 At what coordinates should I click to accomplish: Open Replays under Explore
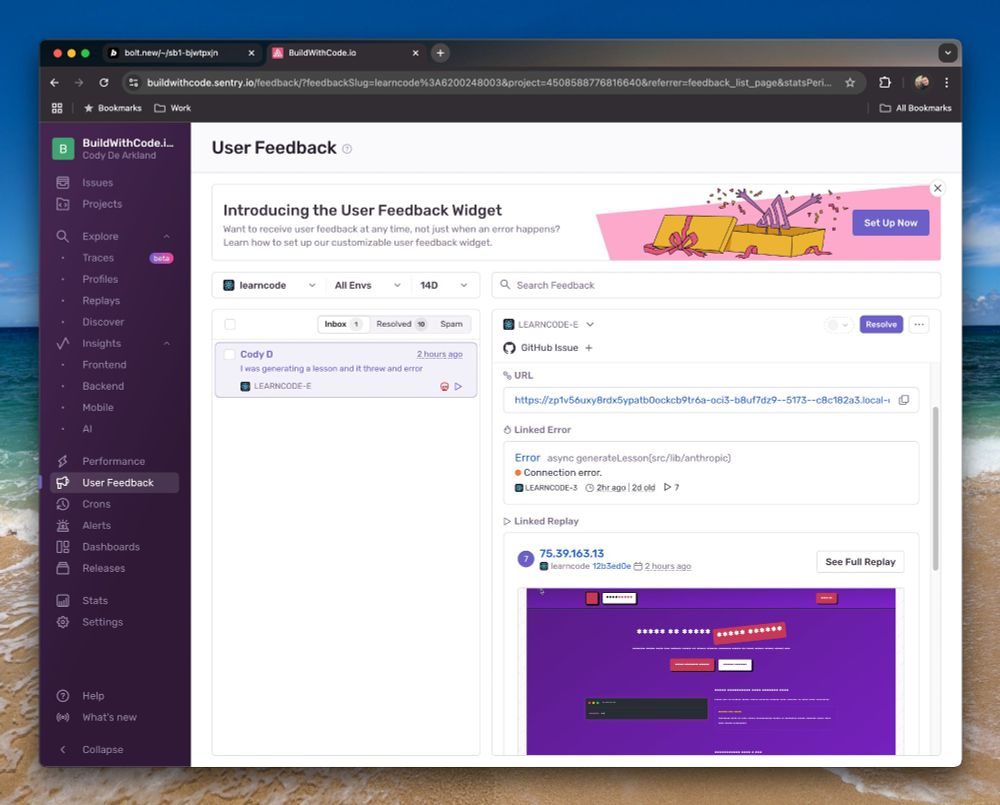tap(101, 300)
